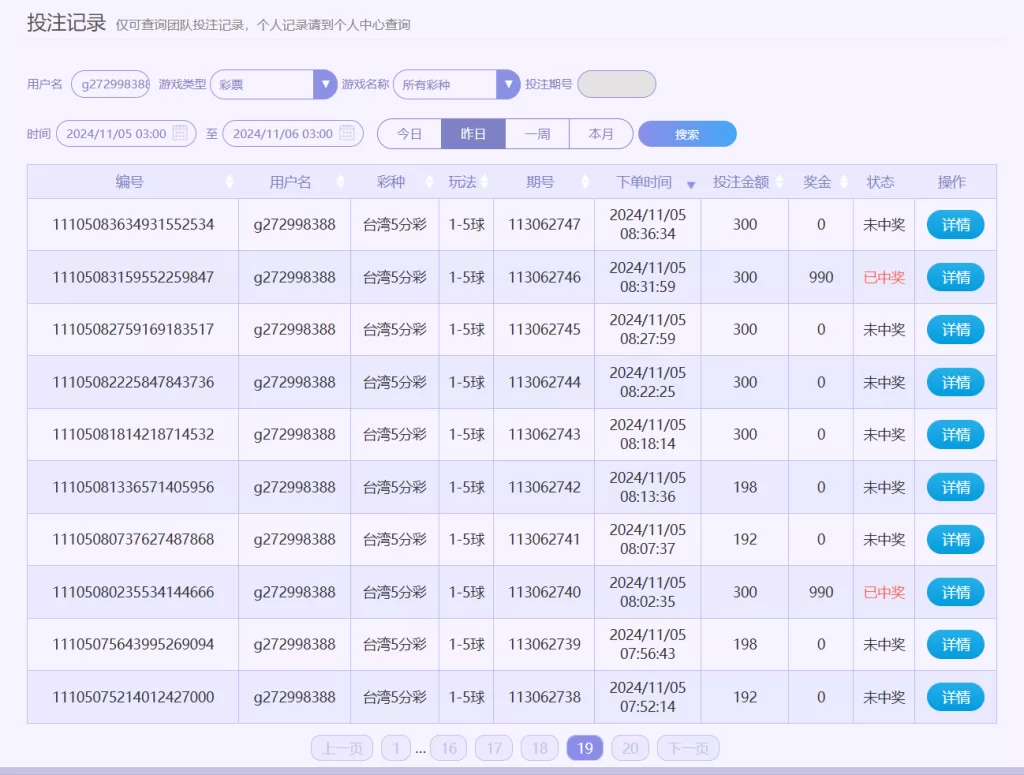Sort by 投注金额 column arrows
Viewport: 1024px width, 775px height.
(779, 182)
